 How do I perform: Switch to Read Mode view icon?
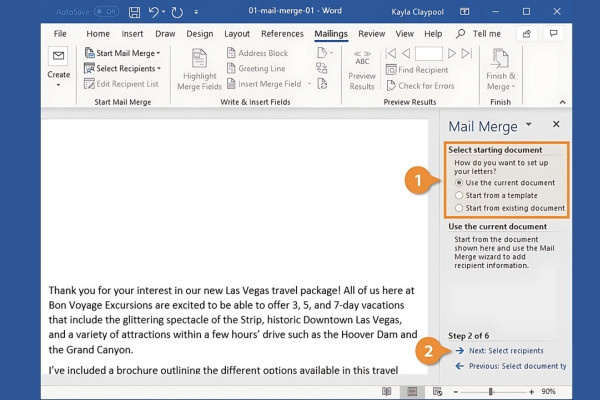[x=386, y=391]
